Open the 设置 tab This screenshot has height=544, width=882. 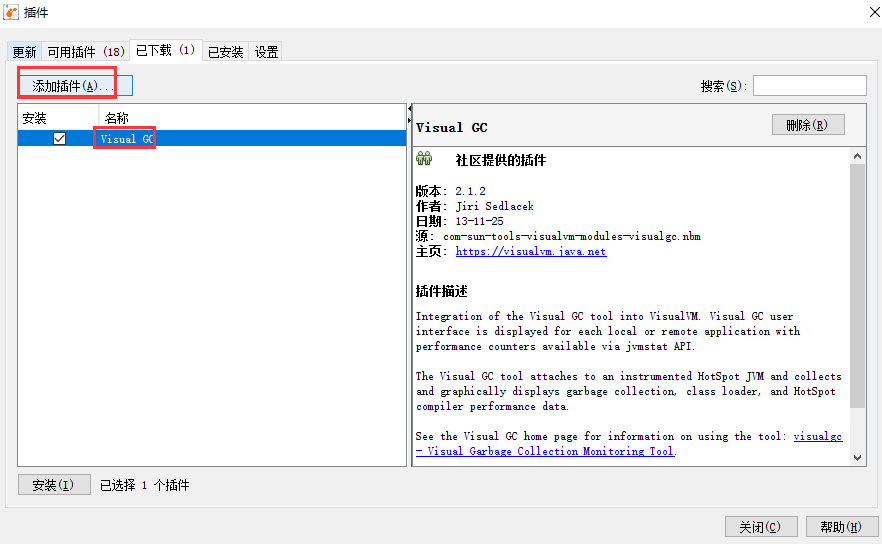[x=266, y=52]
